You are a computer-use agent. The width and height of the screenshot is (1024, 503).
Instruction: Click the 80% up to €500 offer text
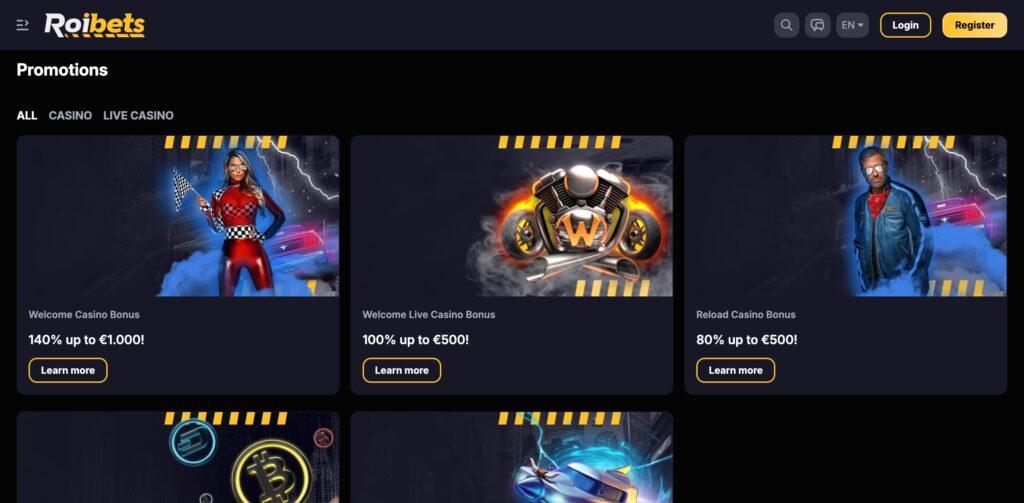(746, 340)
